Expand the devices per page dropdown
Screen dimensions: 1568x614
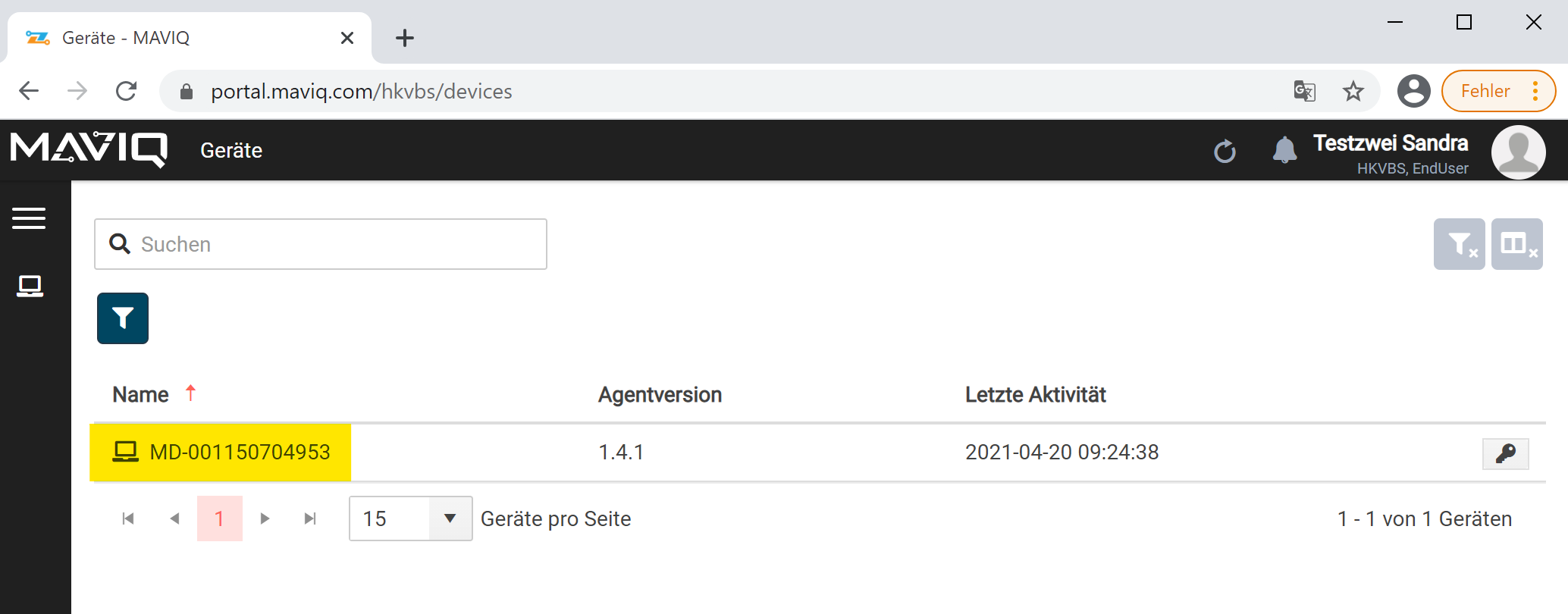coord(450,518)
